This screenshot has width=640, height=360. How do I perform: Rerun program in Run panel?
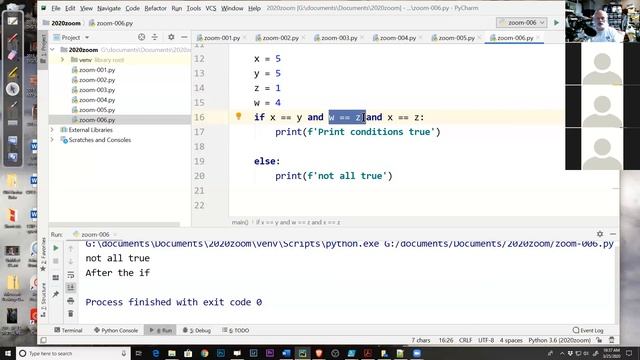[56, 248]
